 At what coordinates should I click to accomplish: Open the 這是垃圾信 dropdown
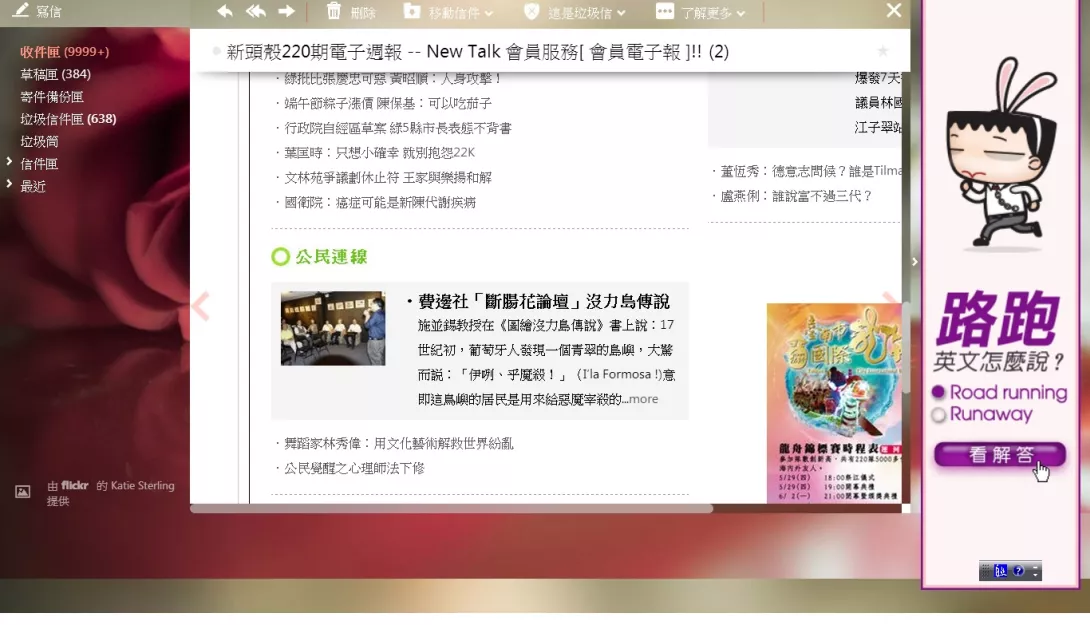(587, 13)
